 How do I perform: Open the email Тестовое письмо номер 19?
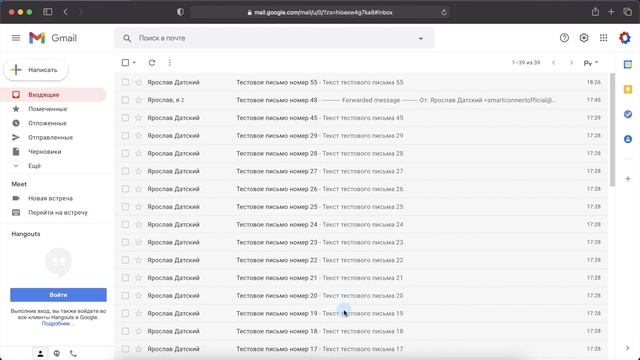click(x=361, y=313)
